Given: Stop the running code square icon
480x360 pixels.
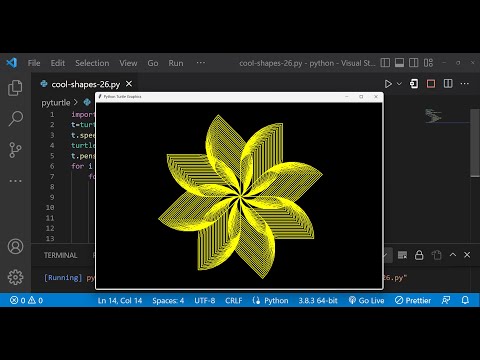Looking at the screenshot, I should [x=431, y=84].
